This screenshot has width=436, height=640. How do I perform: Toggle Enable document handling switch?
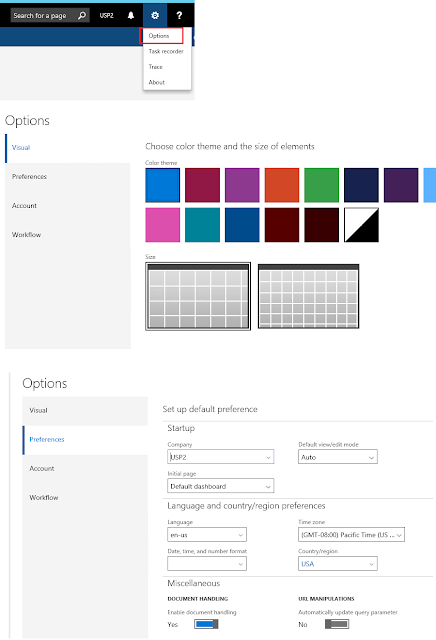click(x=206, y=624)
